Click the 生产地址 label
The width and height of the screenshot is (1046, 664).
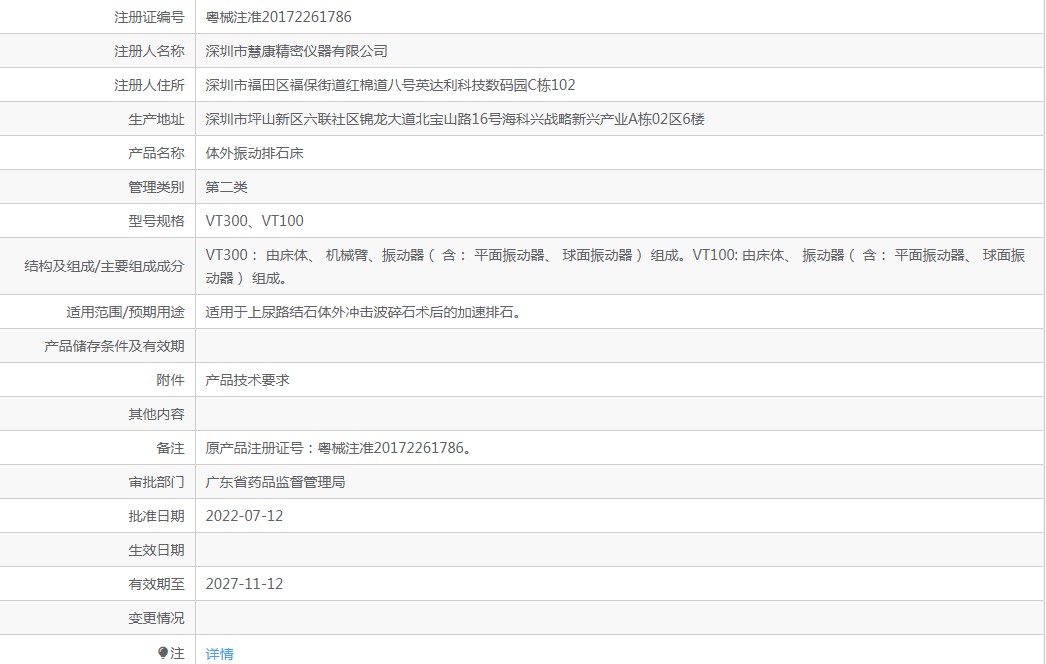[x=156, y=119]
